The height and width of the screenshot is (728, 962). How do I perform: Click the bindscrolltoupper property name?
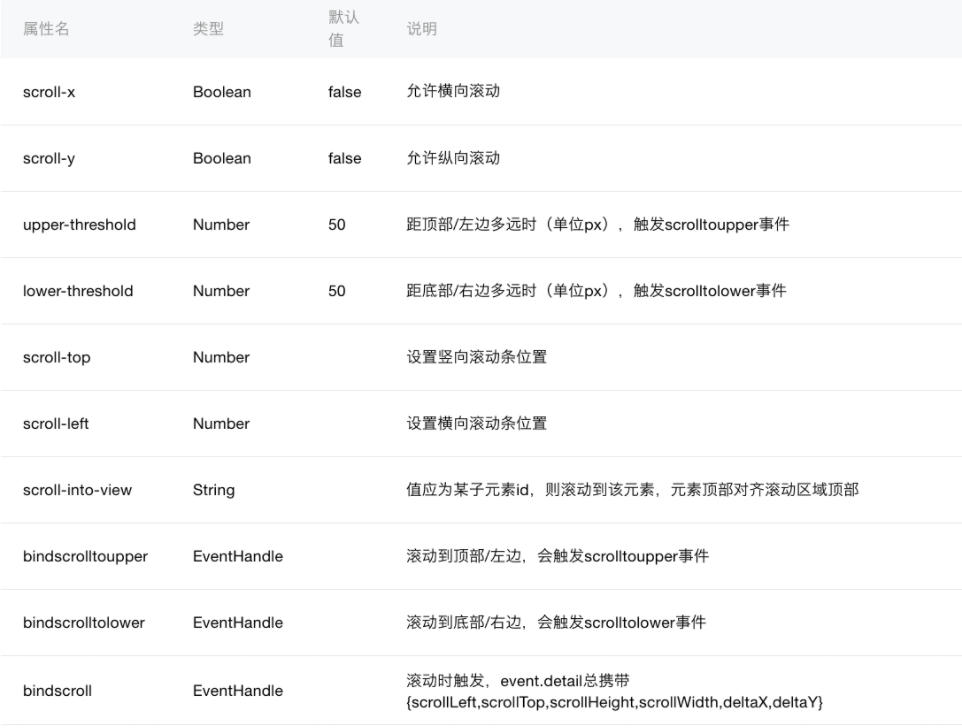coord(85,557)
